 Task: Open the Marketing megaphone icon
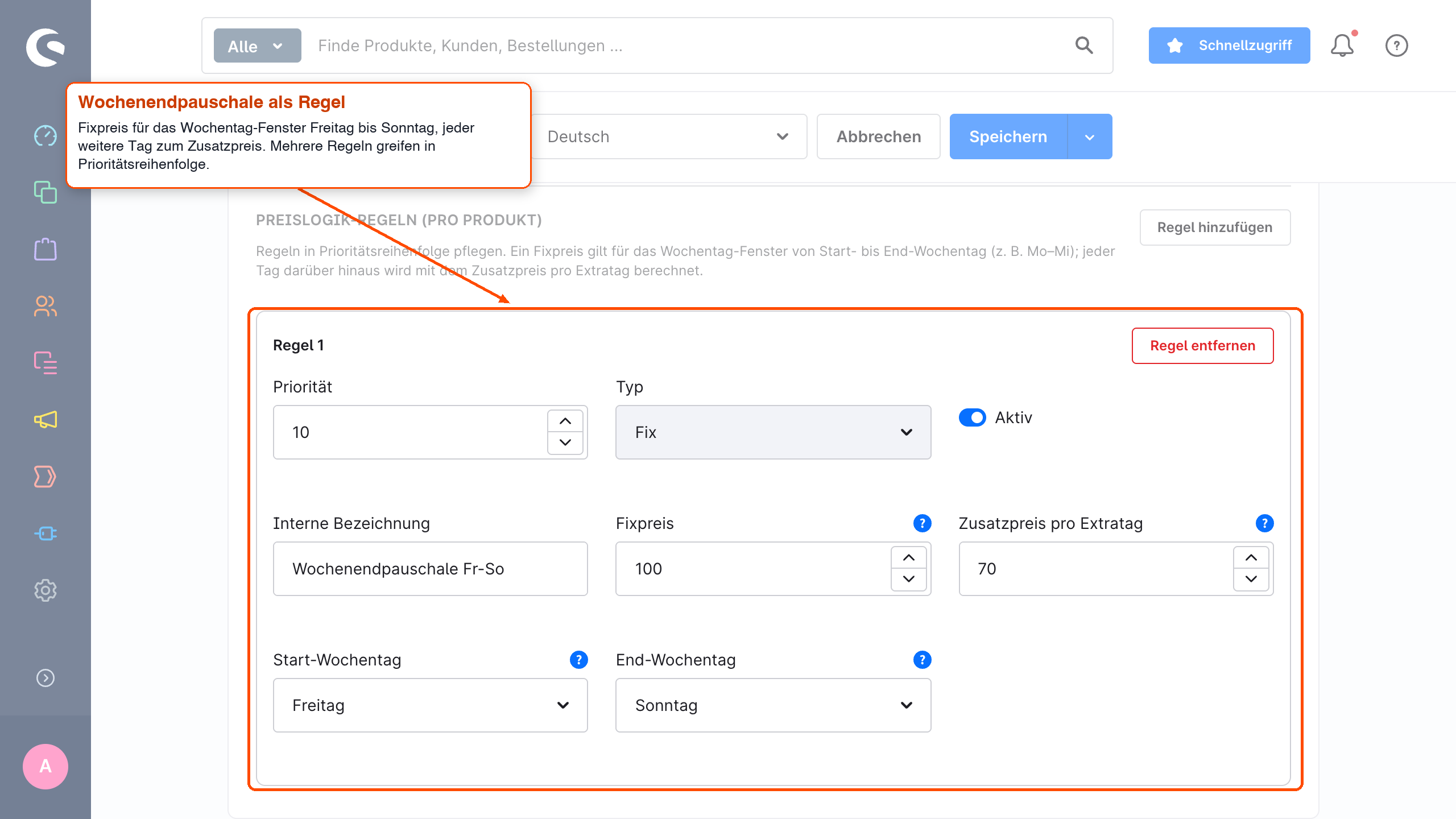pyautogui.click(x=45, y=420)
